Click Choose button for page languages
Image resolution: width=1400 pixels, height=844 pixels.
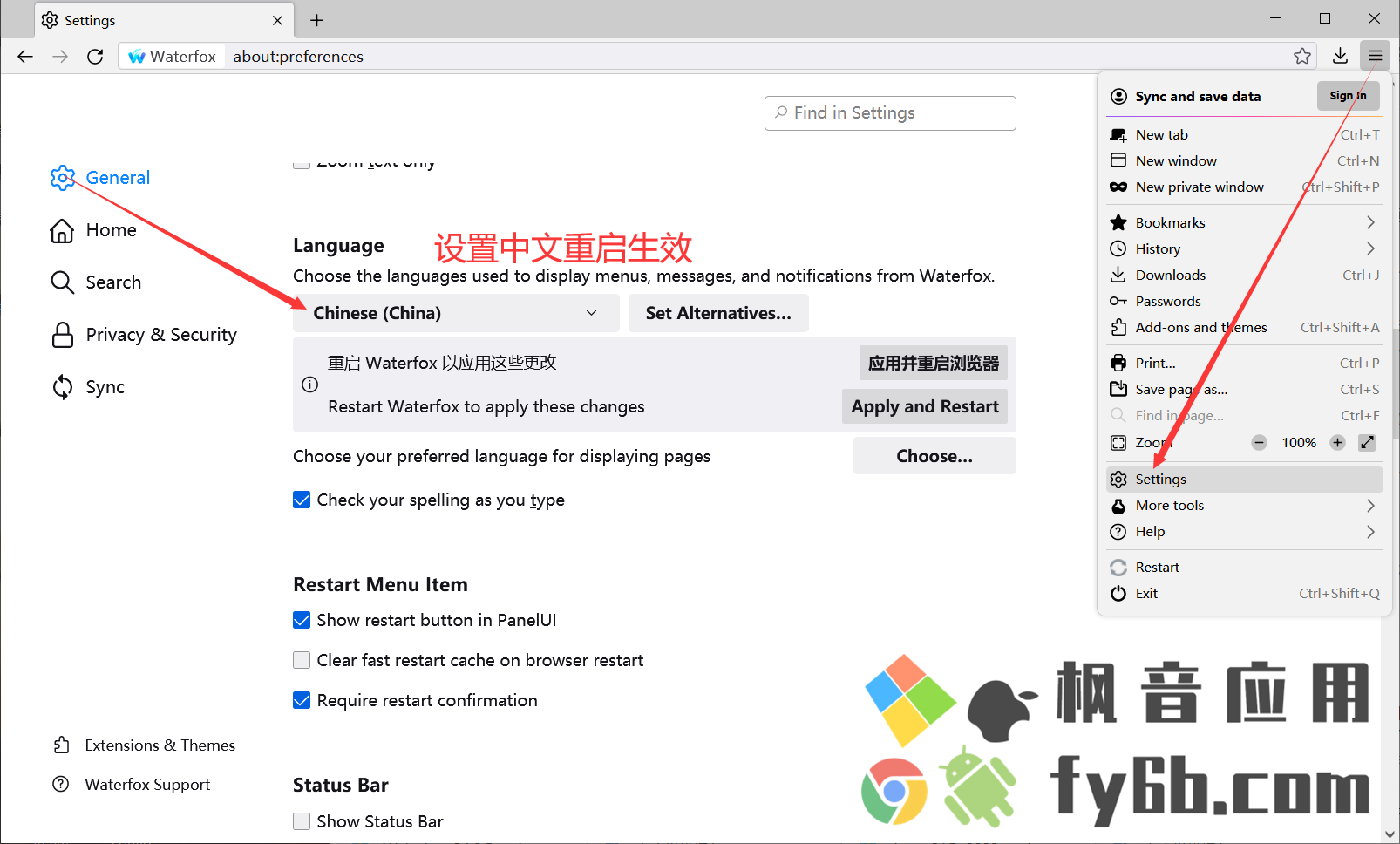coord(934,456)
